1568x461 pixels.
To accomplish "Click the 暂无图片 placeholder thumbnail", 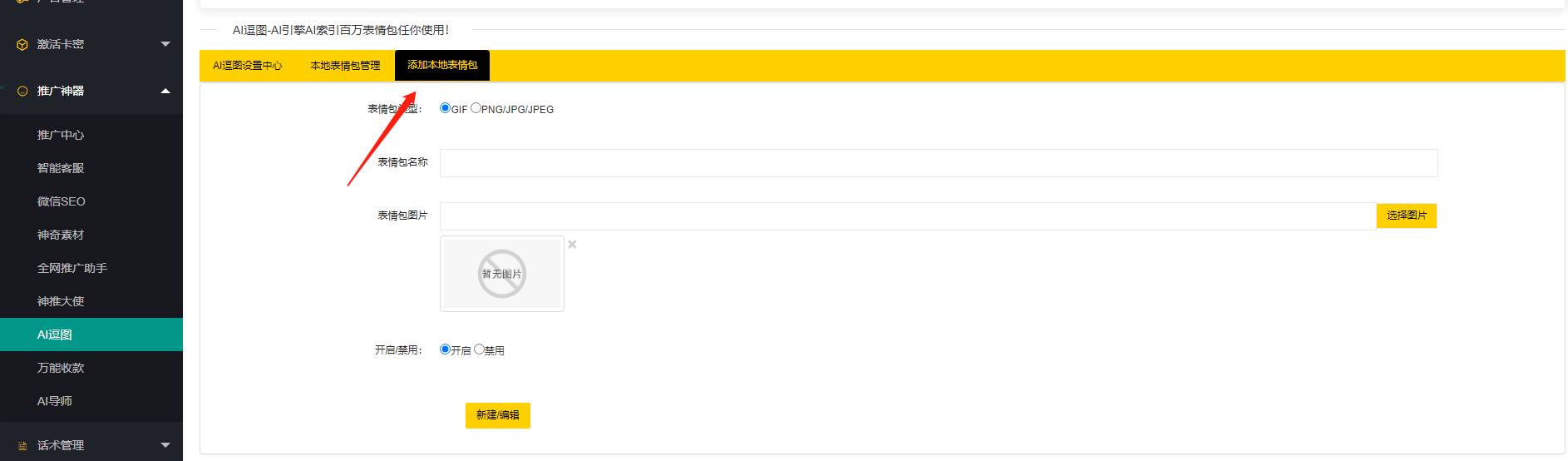I will tap(502, 274).
